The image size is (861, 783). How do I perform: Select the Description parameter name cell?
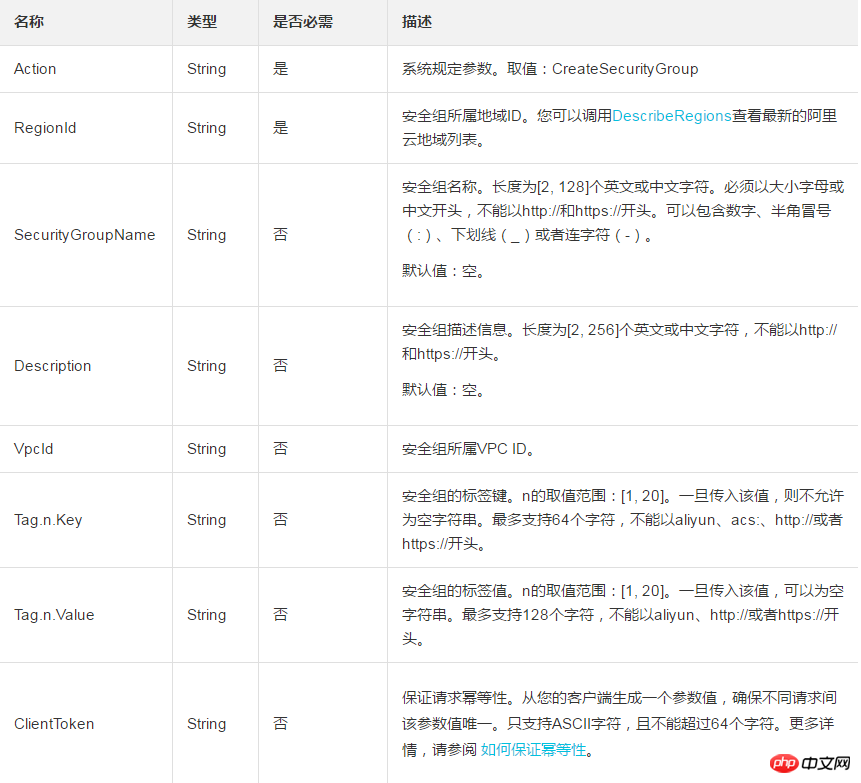(52, 366)
